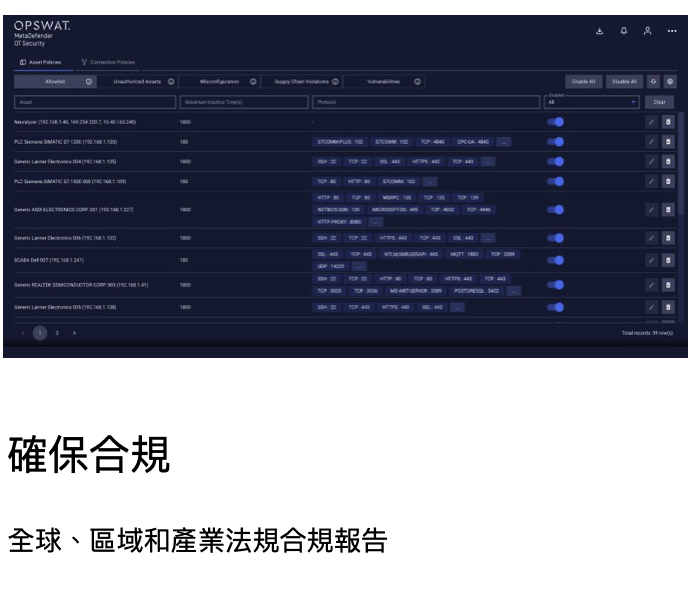Toggle the PLC Siemens SIMATIC S7-1500 008 switch
Viewport: 690px width, 600px height.
pos(555,181)
